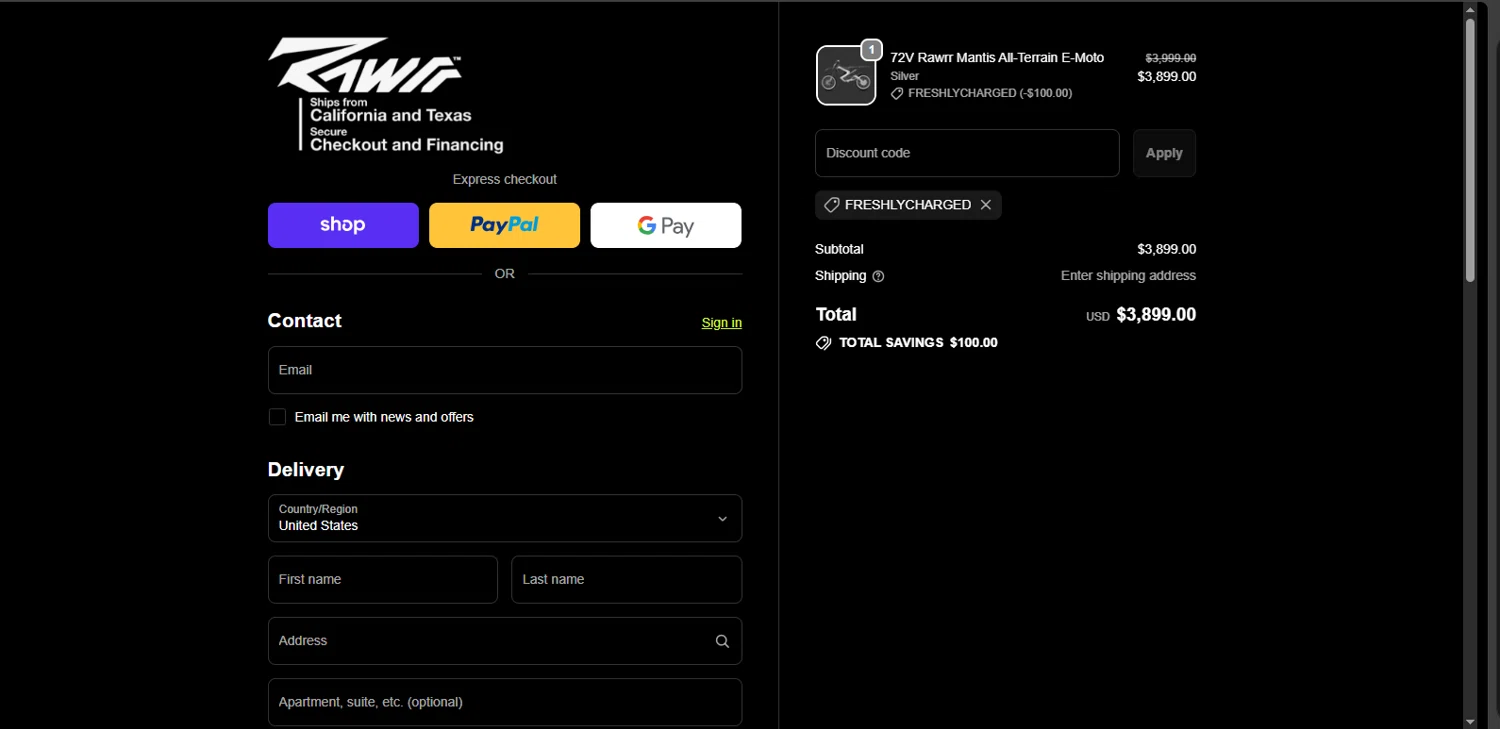Click the Total USD $3,899.00 amount
The width and height of the screenshot is (1500, 729).
tap(1141, 315)
